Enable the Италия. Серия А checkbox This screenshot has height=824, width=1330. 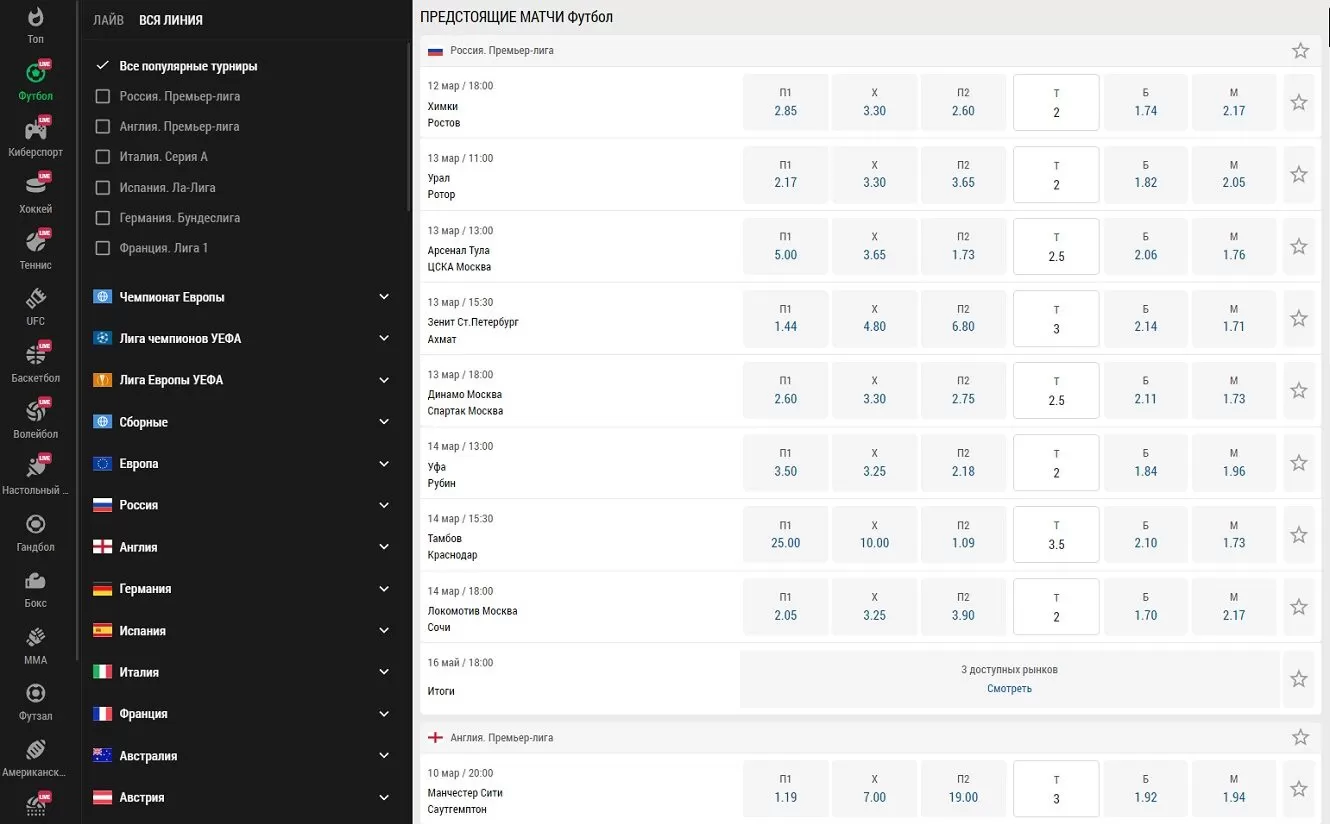point(102,157)
